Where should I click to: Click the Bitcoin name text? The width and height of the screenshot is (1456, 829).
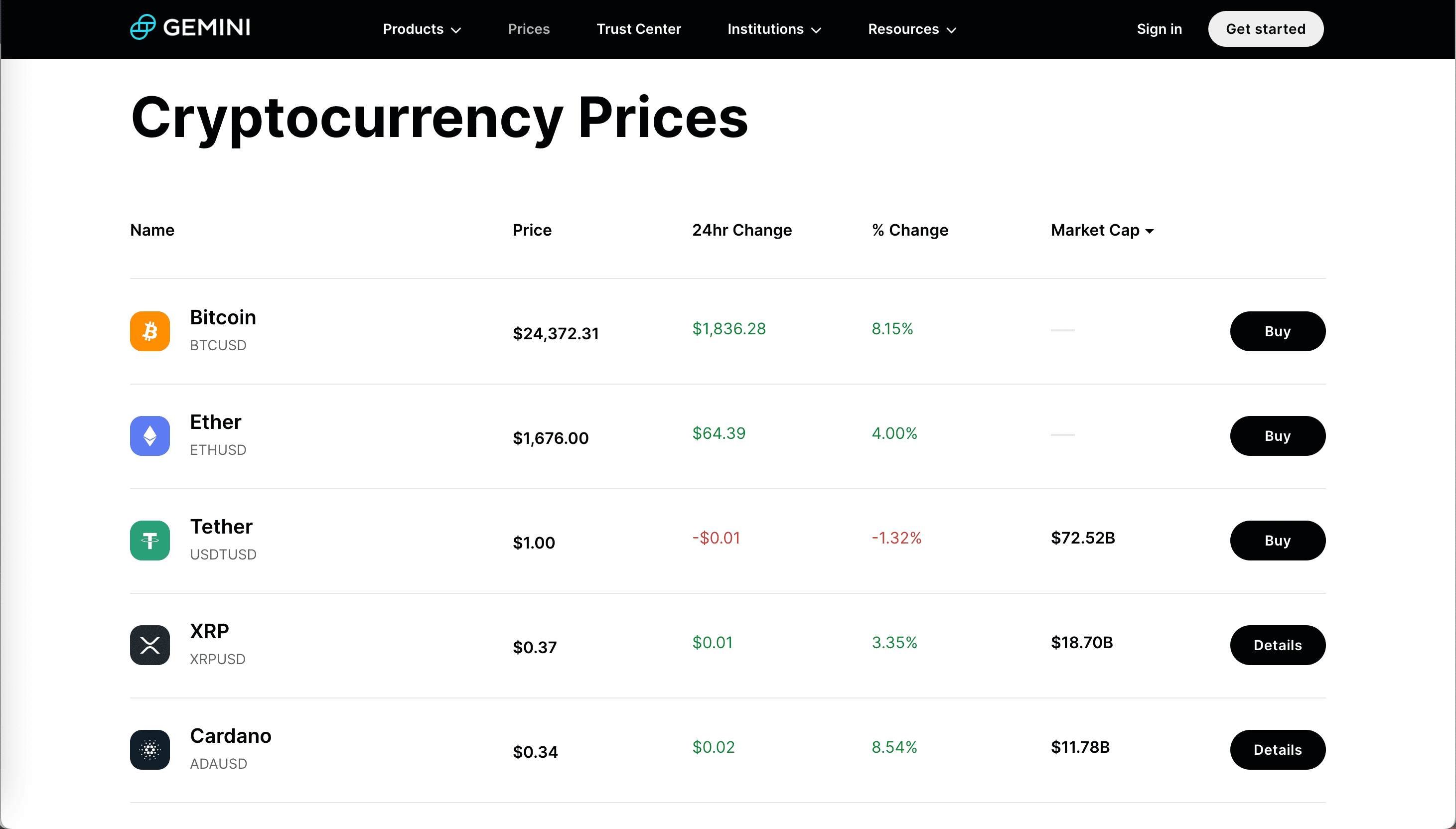point(223,317)
